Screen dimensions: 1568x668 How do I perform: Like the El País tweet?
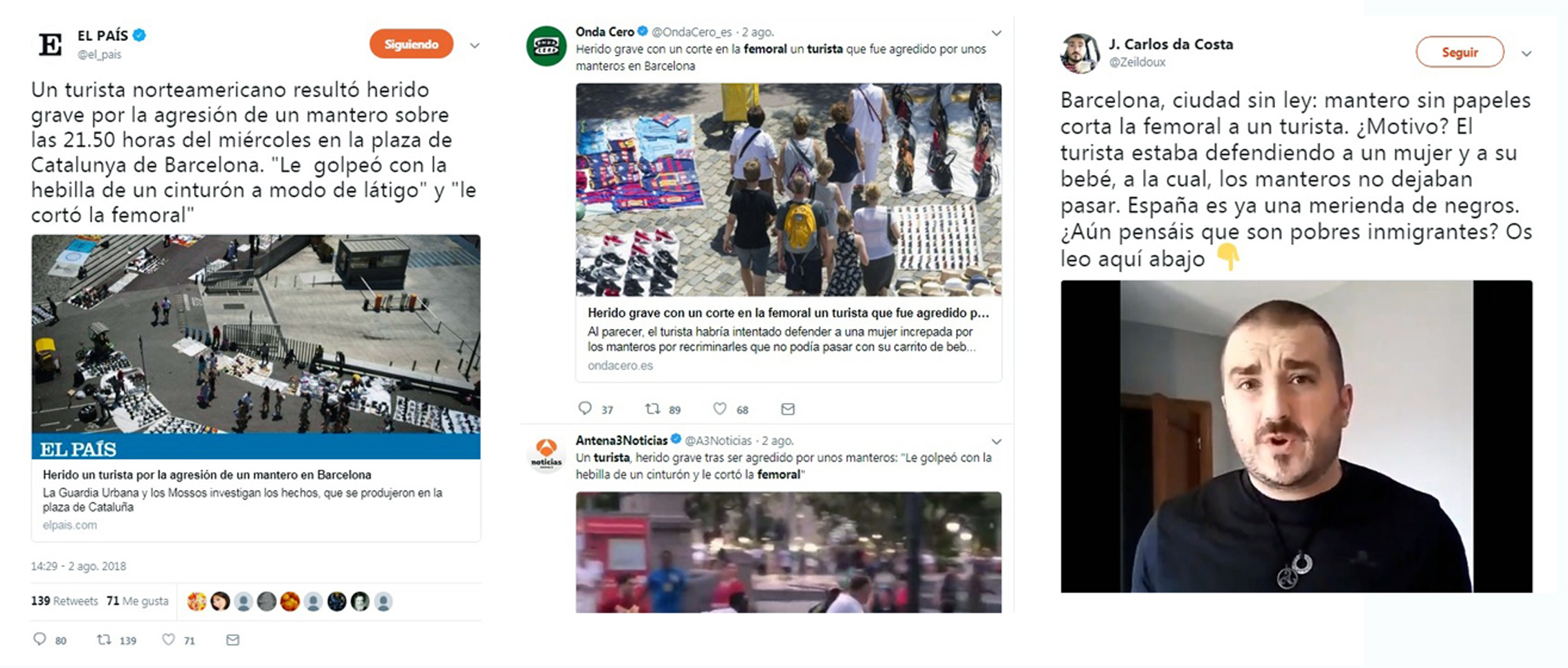168,640
